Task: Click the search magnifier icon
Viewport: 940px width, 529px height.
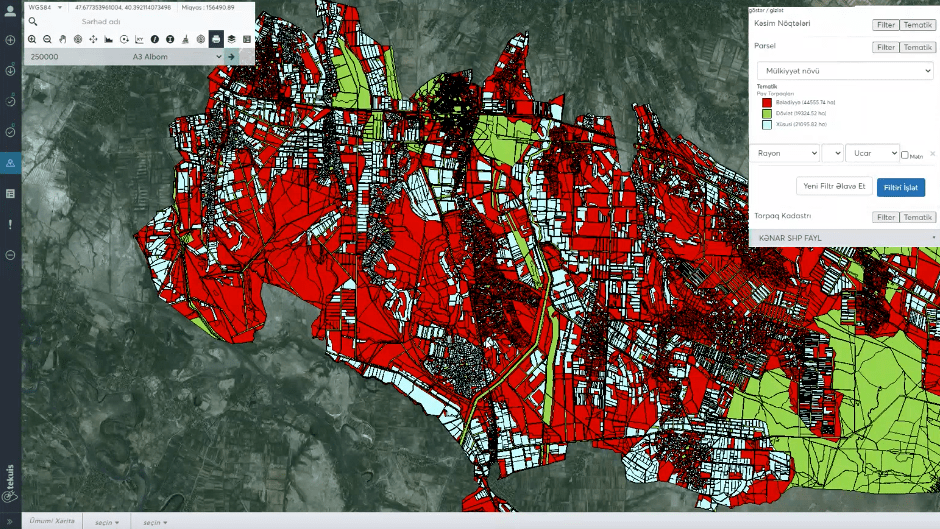Action: [x=33, y=22]
